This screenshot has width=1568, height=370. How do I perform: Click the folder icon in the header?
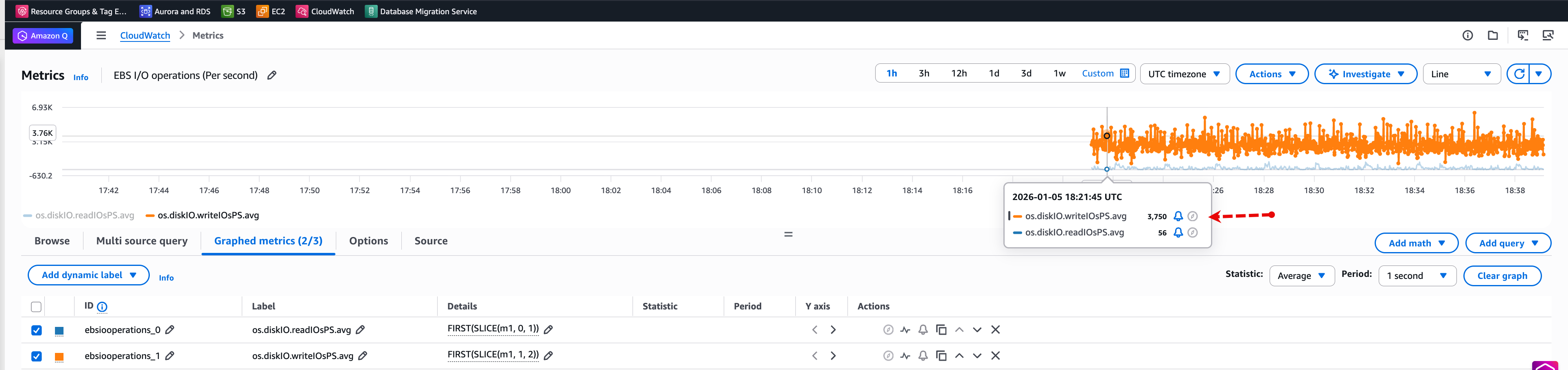1493,35
